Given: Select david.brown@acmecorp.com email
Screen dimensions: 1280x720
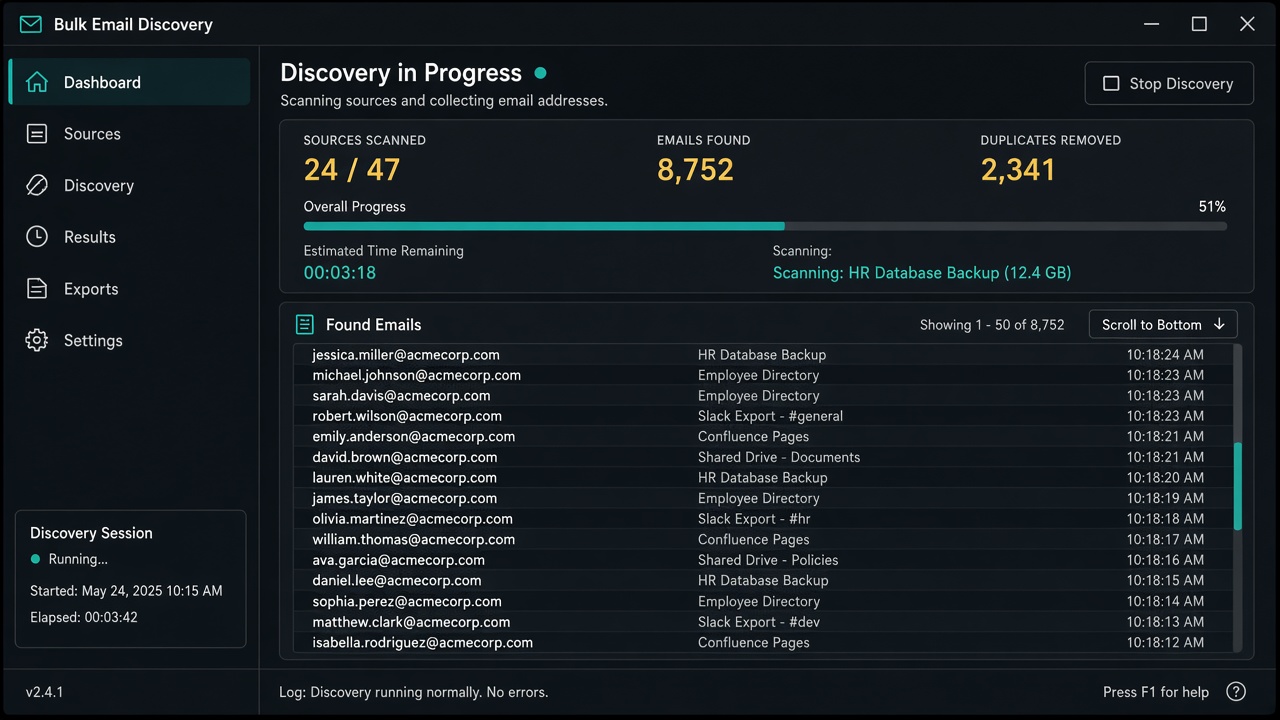Looking at the screenshot, I should point(404,457).
